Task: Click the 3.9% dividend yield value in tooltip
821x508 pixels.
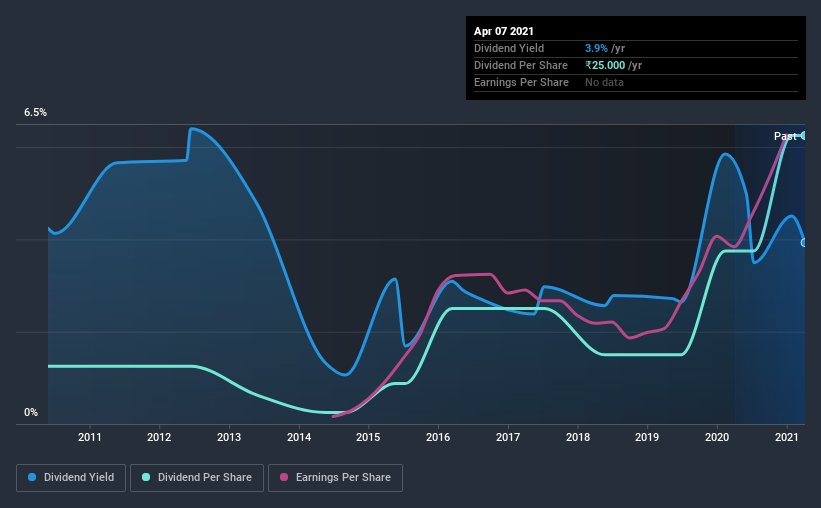Action: pos(596,48)
